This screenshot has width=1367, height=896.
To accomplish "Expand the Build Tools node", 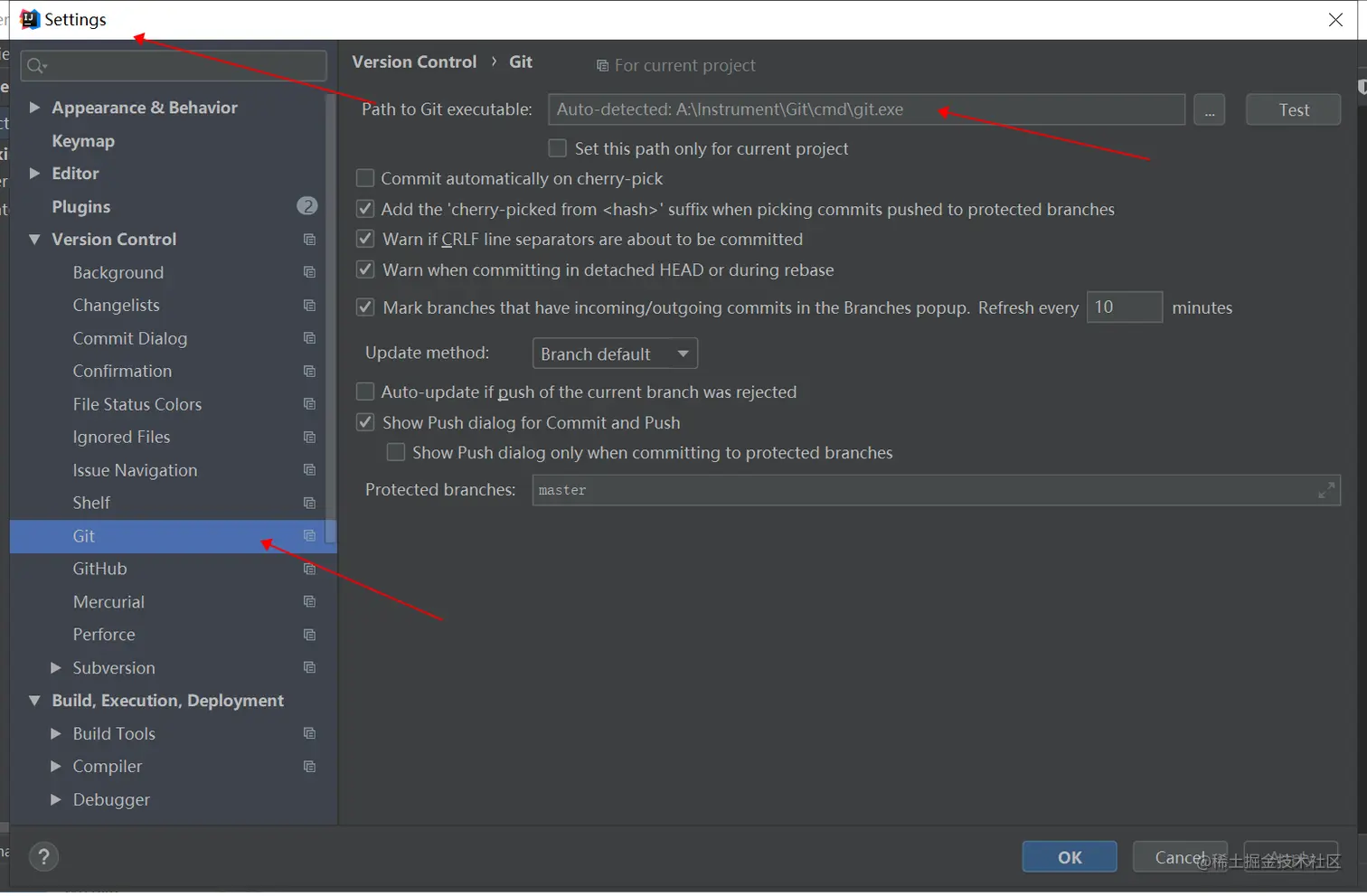I will tap(55, 733).
